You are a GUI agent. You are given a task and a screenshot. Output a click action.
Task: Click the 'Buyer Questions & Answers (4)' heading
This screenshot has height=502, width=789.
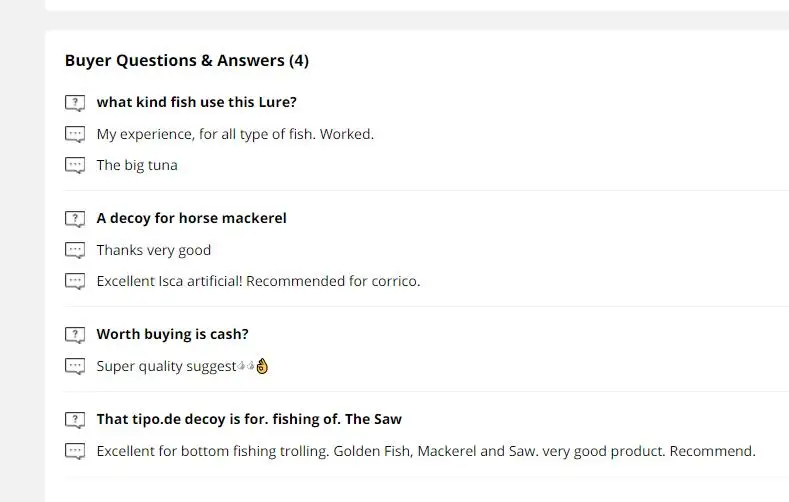(187, 60)
